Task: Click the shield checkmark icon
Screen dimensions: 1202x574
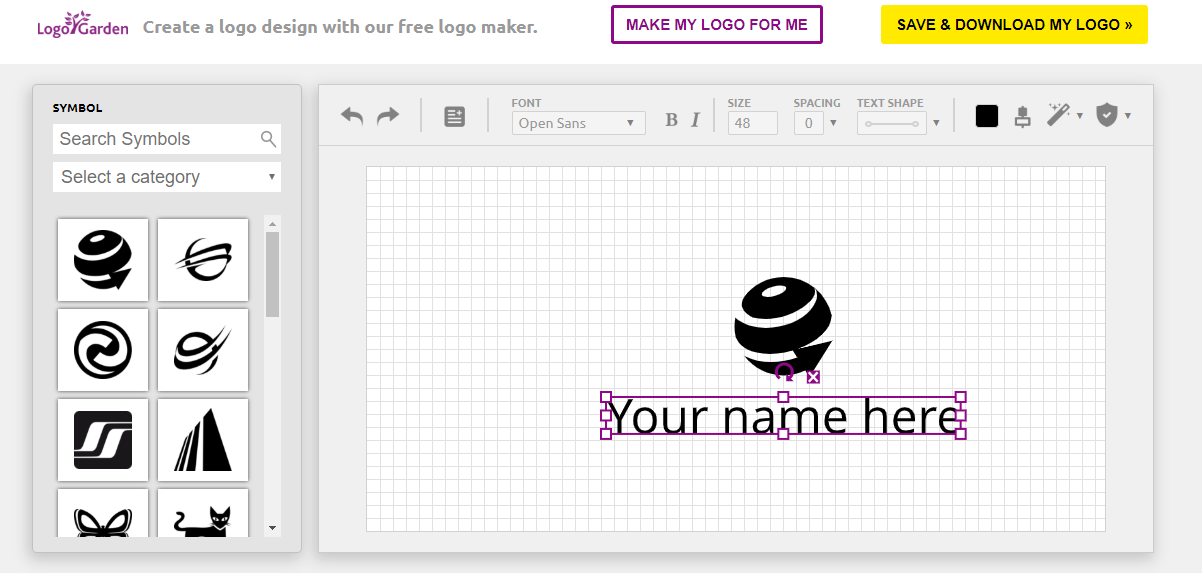Action: 1107,115
